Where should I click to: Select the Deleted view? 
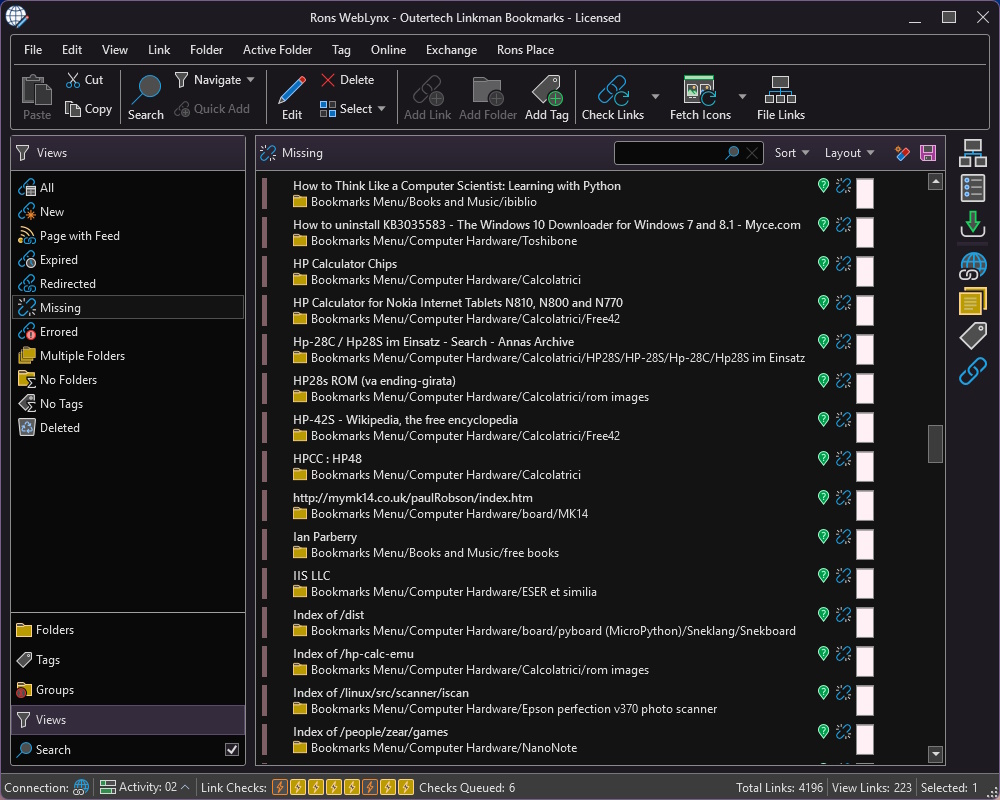128,428
